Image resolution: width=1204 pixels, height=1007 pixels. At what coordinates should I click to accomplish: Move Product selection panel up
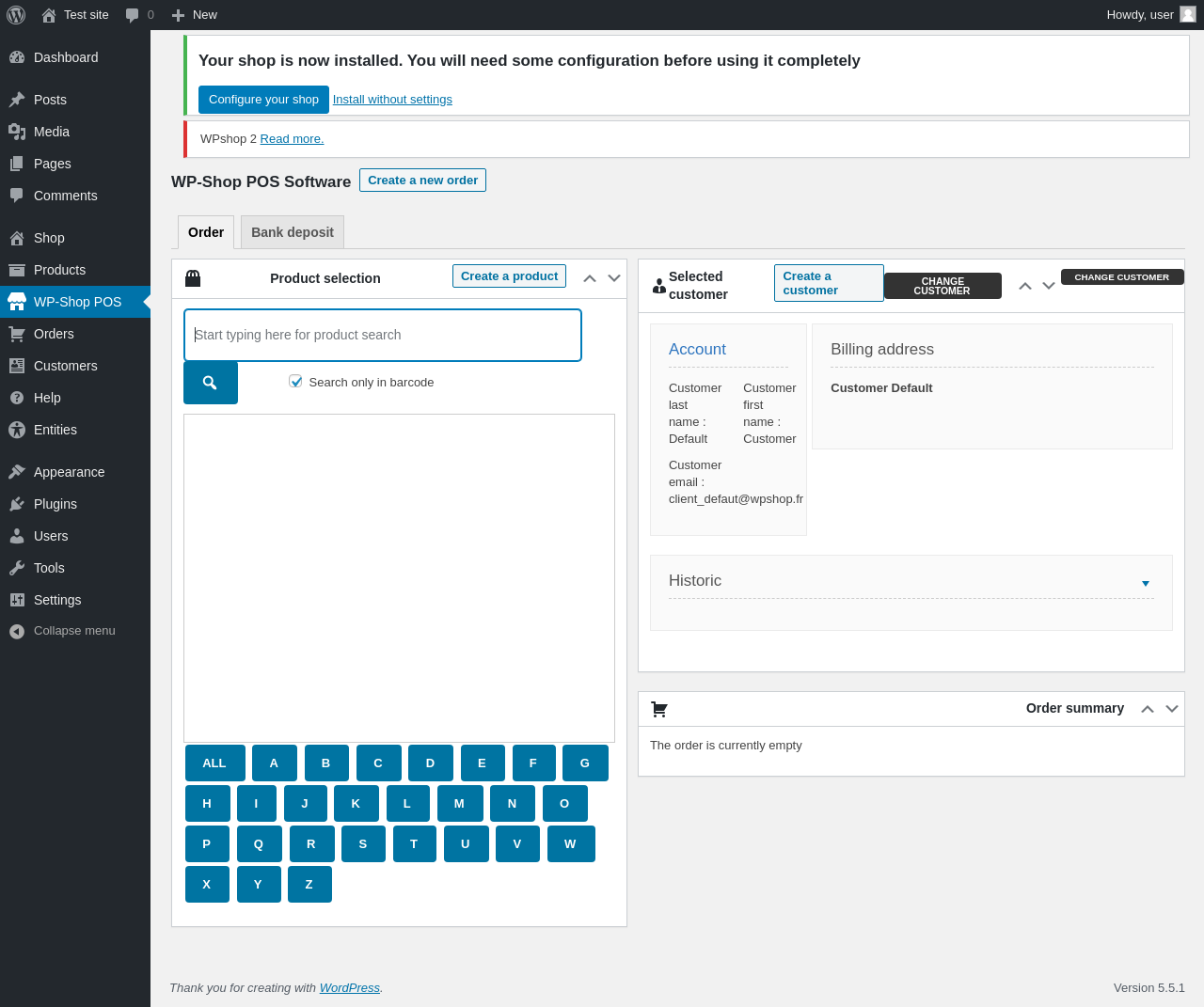click(590, 278)
